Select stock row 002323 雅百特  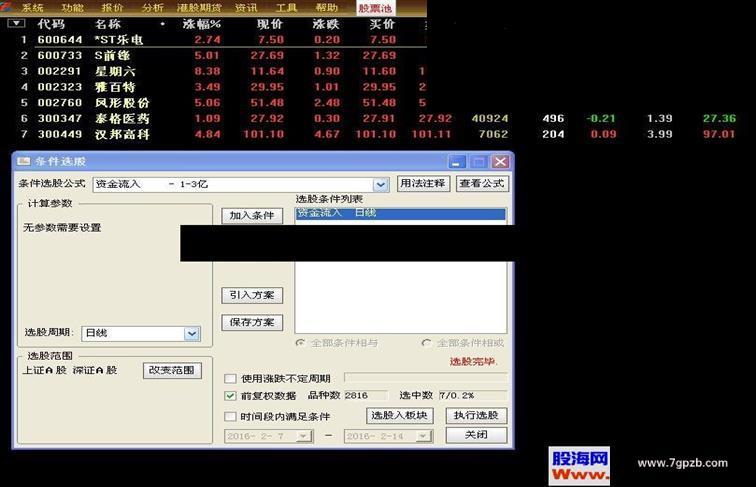(213, 87)
